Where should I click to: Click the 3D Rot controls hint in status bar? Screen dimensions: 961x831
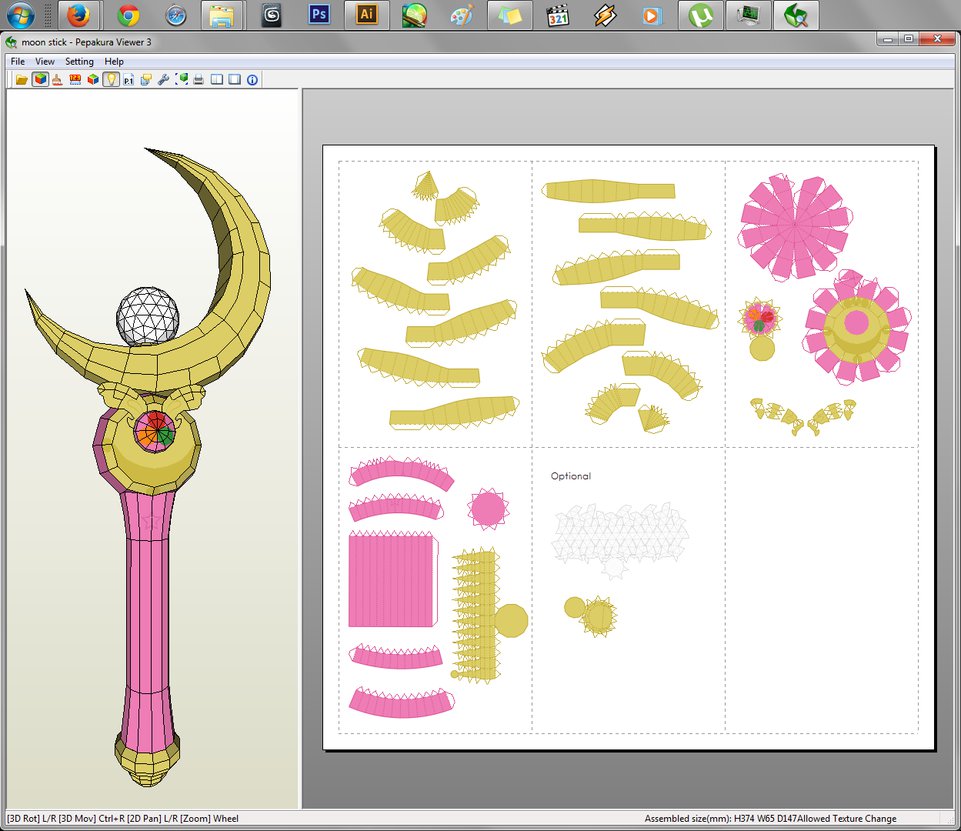click(x=123, y=818)
